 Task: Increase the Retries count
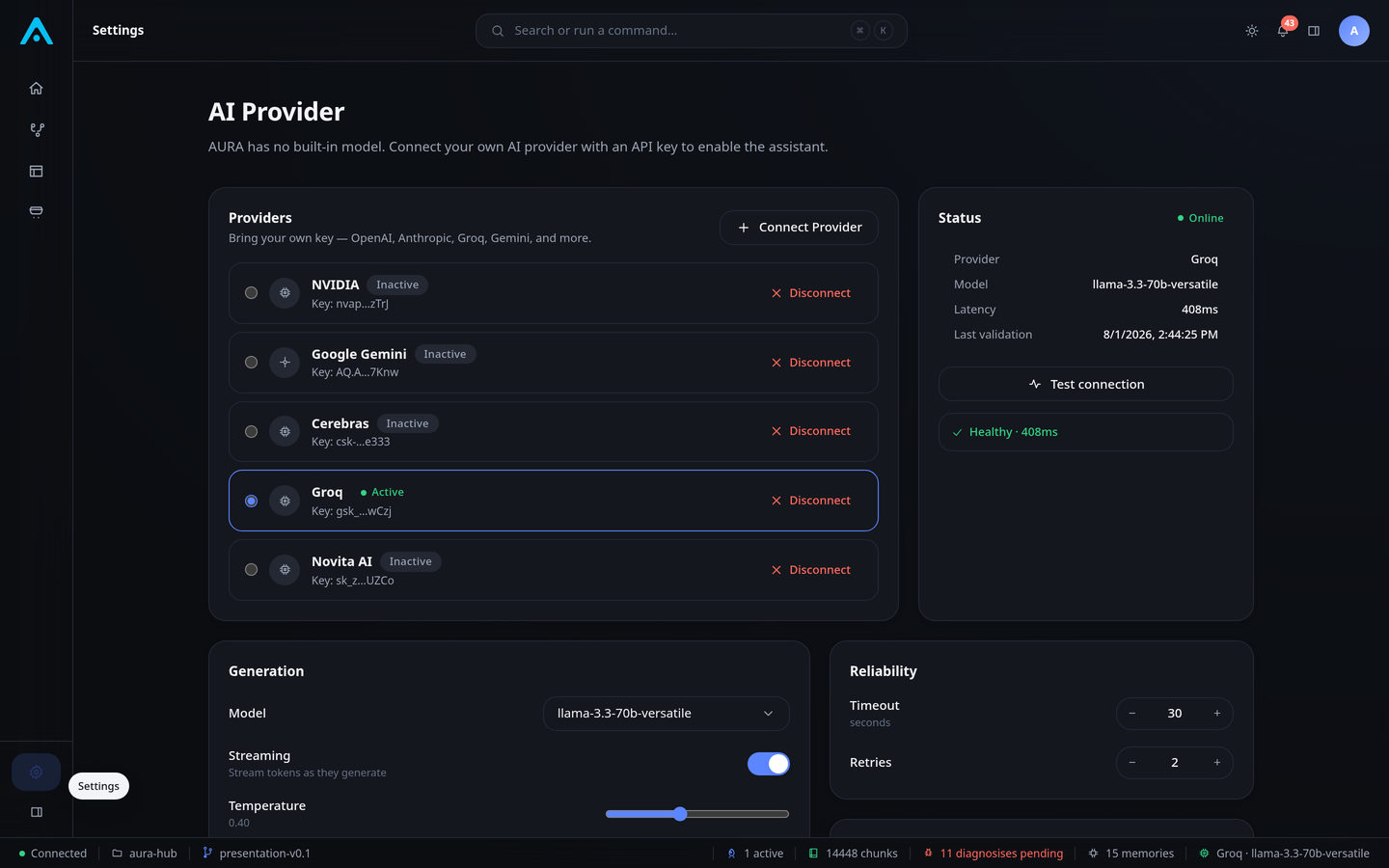pyautogui.click(x=1217, y=763)
